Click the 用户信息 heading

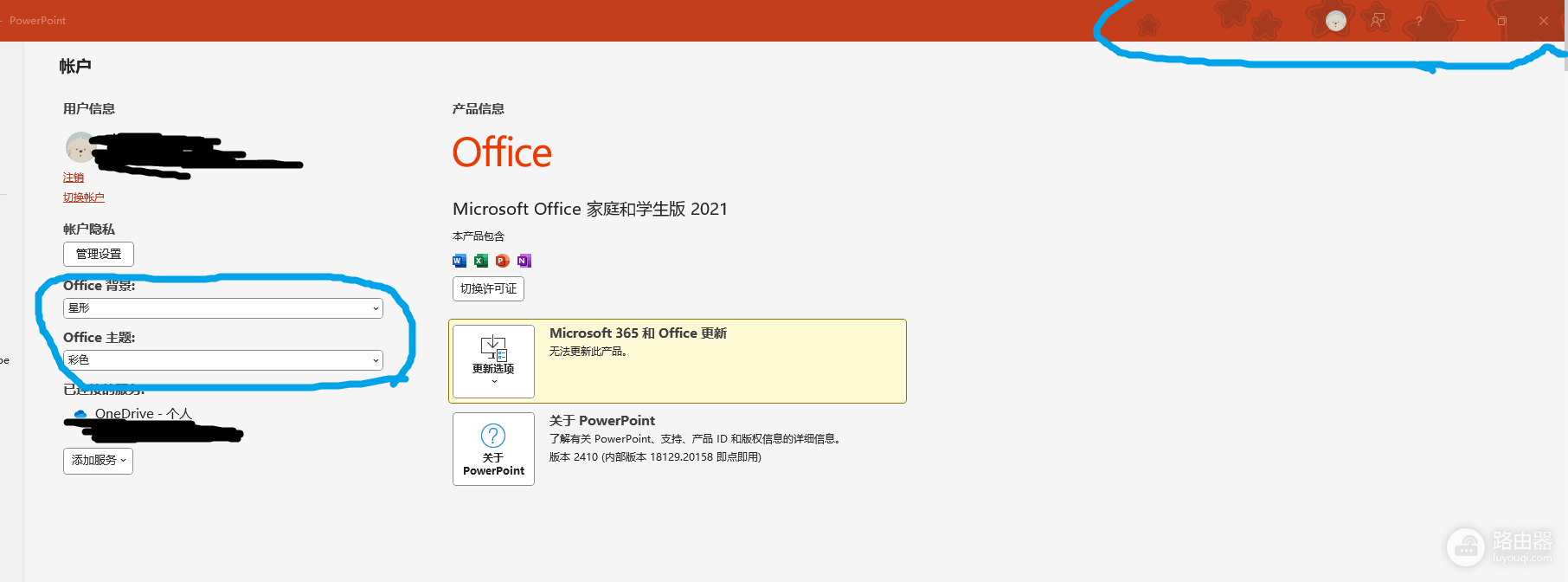click(x=88, y=108)
